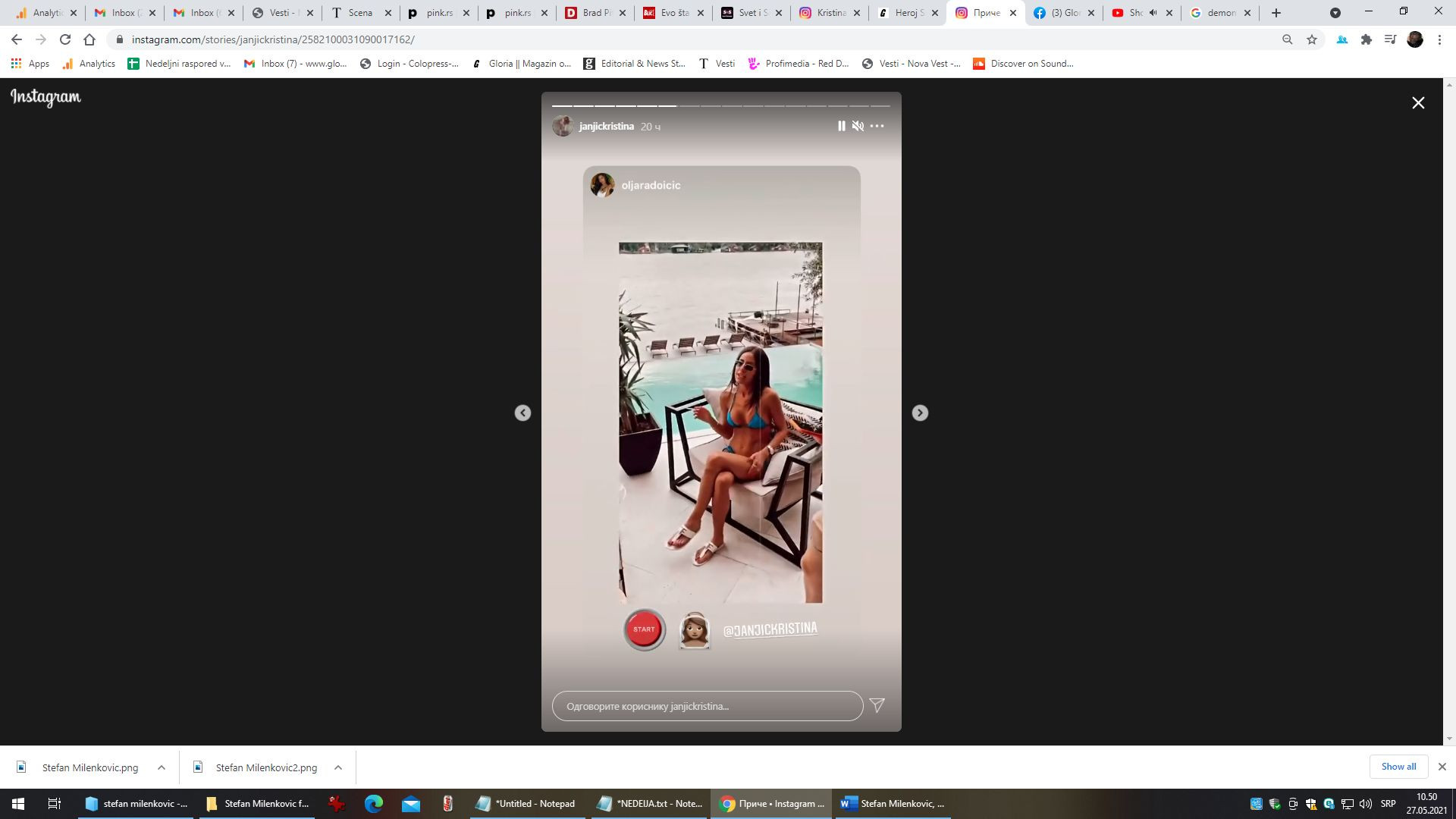Viewport: 1456px width, 819px height.
Task: Expand Stefan Milenkovic2.png download options
Action: click(x=338, y=767)
